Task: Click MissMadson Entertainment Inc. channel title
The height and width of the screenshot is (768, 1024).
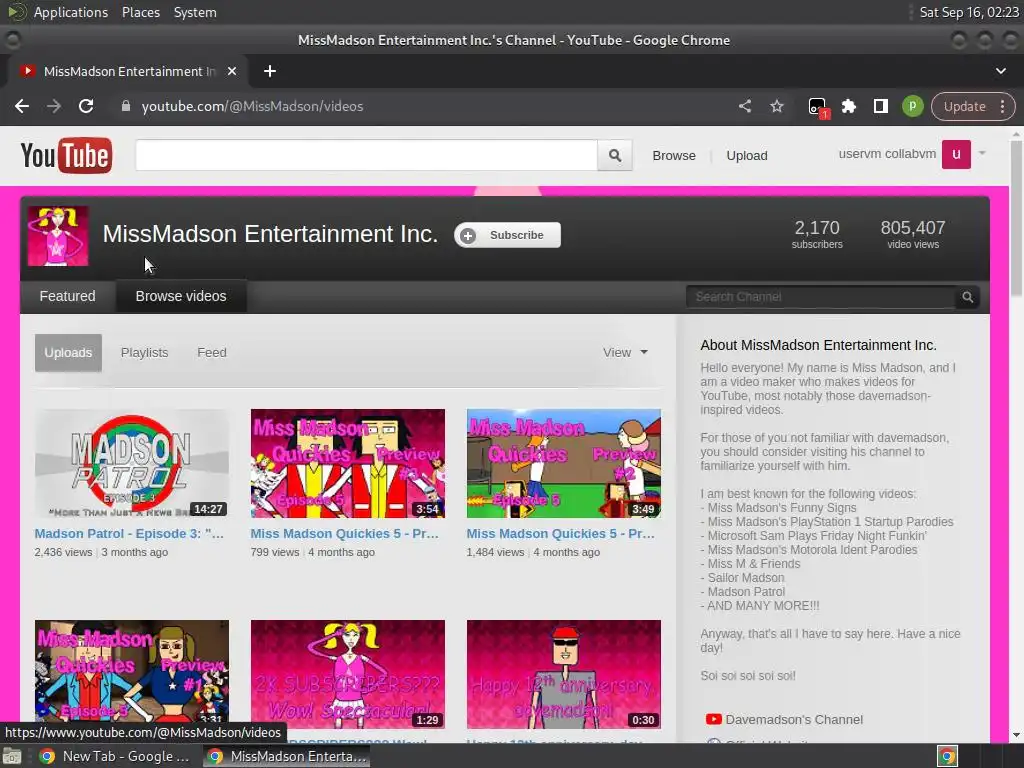Action: (x=270, y=234)
